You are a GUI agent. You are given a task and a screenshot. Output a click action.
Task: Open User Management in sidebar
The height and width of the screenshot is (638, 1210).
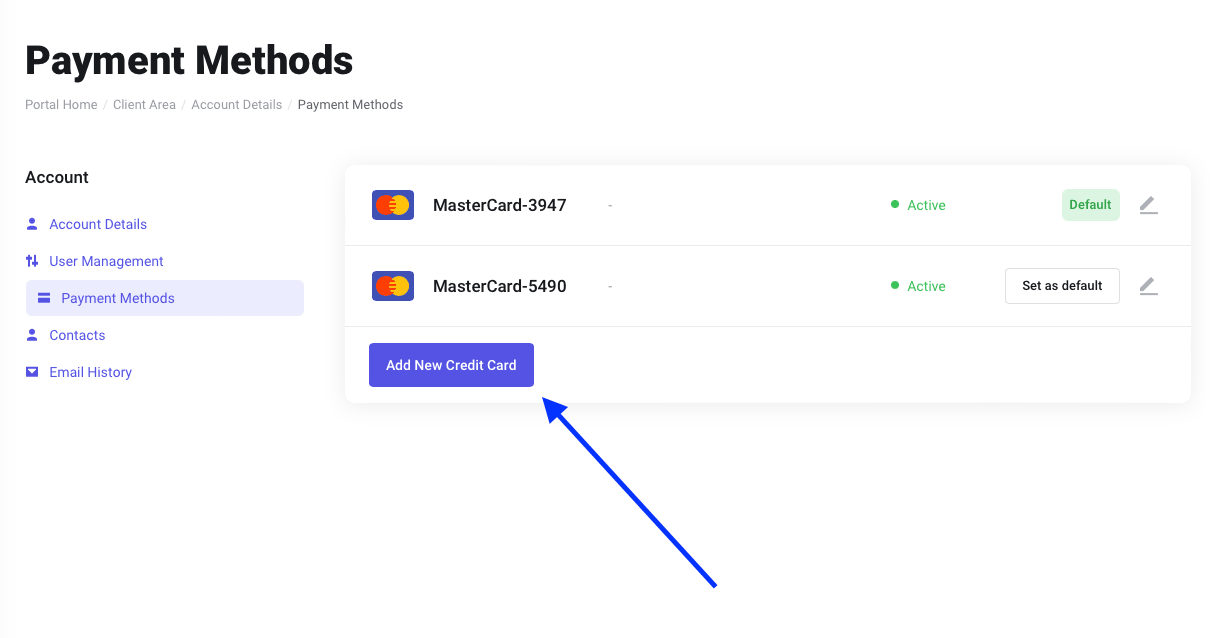106,261
